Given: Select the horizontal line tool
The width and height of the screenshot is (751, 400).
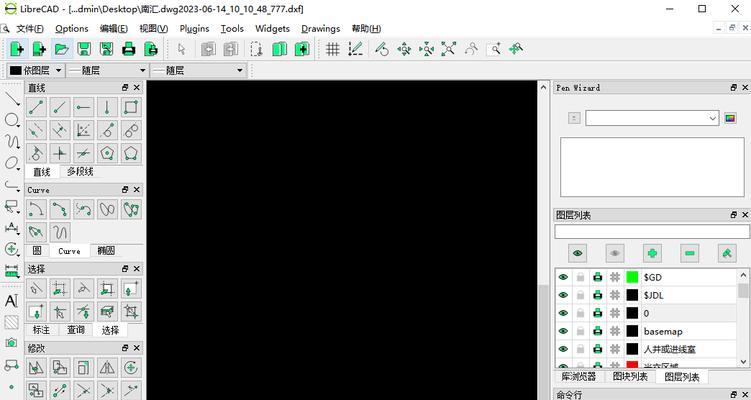Looking at the screenshot, I should [83, 107].
